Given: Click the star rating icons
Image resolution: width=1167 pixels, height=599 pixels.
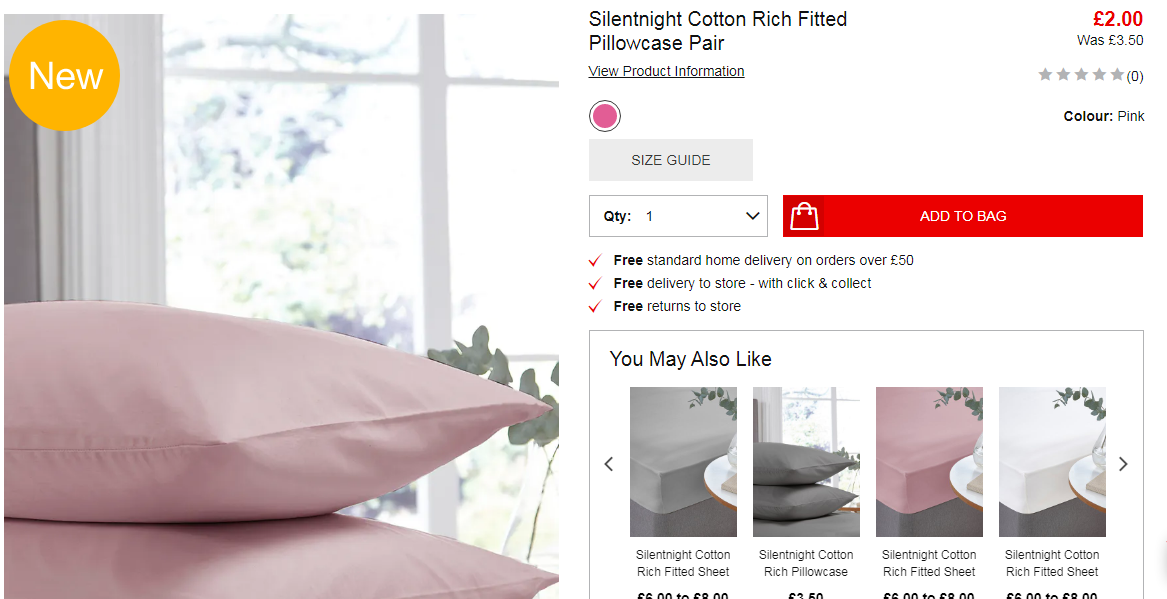Looking at the screenshot, I should click(1081, 74).
